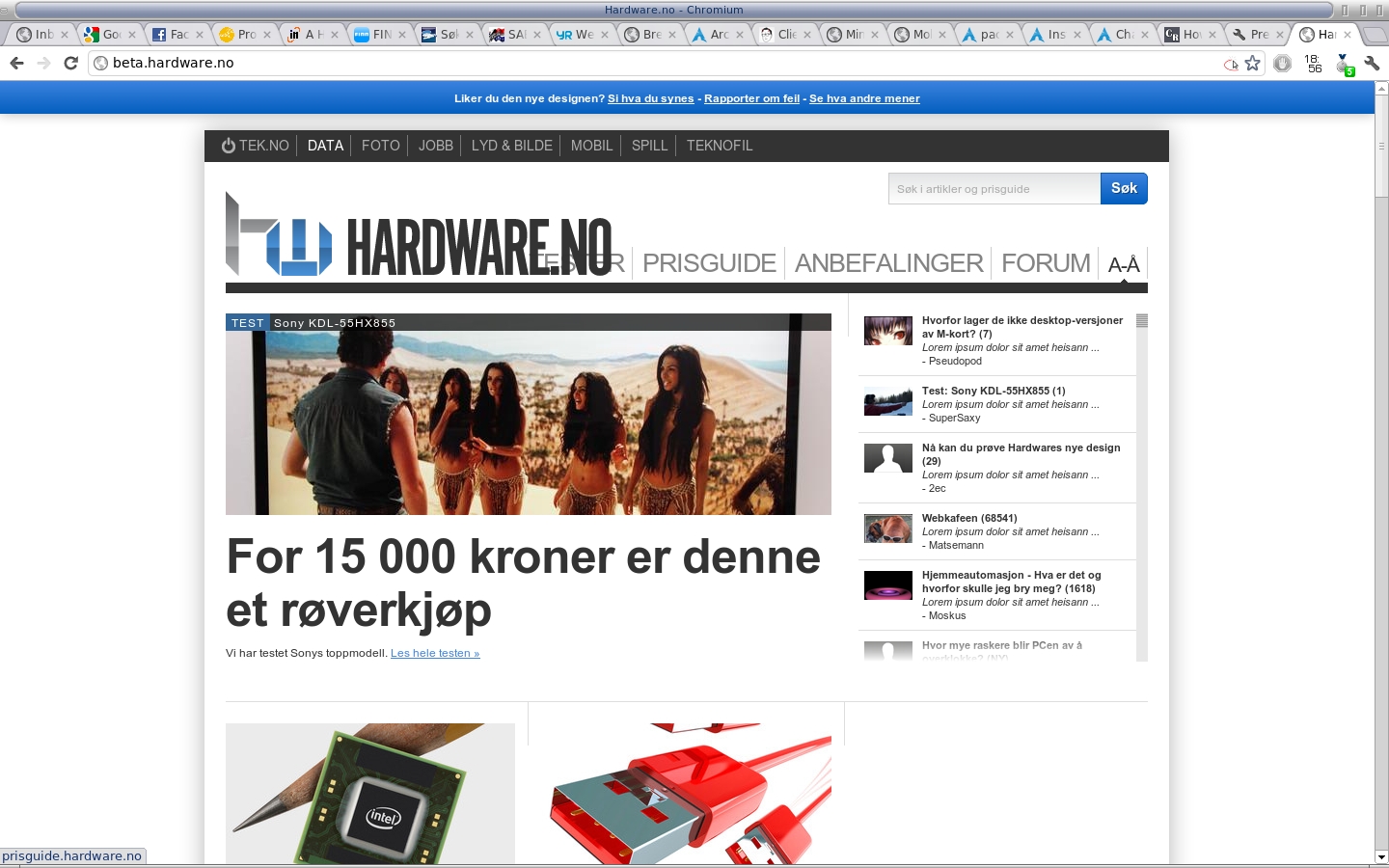Open the headline 'For 15 000 kroner er denne et røverkjøp'
Image resolution: width=1389 pixels, height=868 pixels.
tap(524, 583)
